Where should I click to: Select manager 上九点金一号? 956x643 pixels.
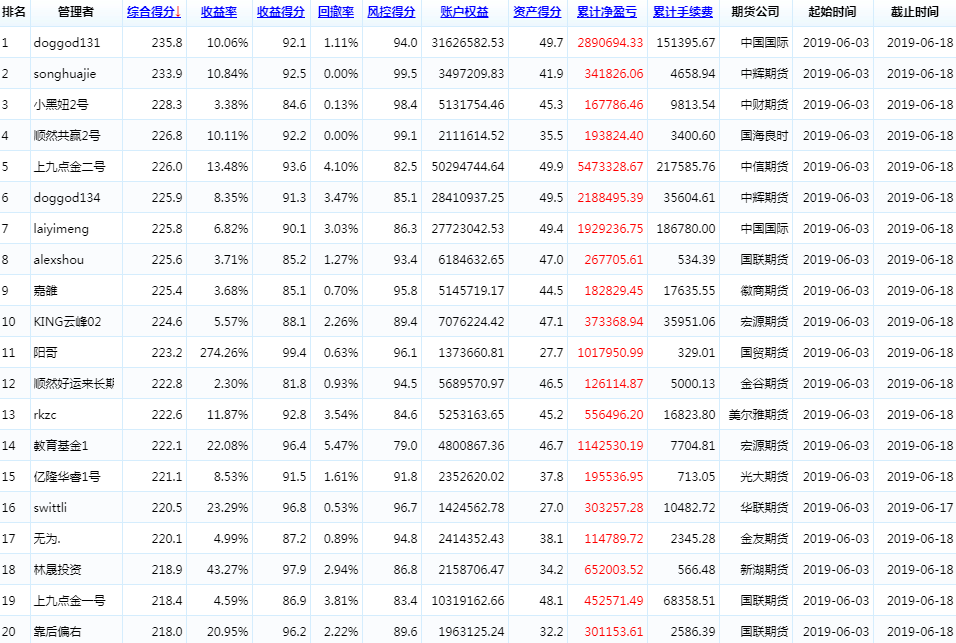click(70, 601)
